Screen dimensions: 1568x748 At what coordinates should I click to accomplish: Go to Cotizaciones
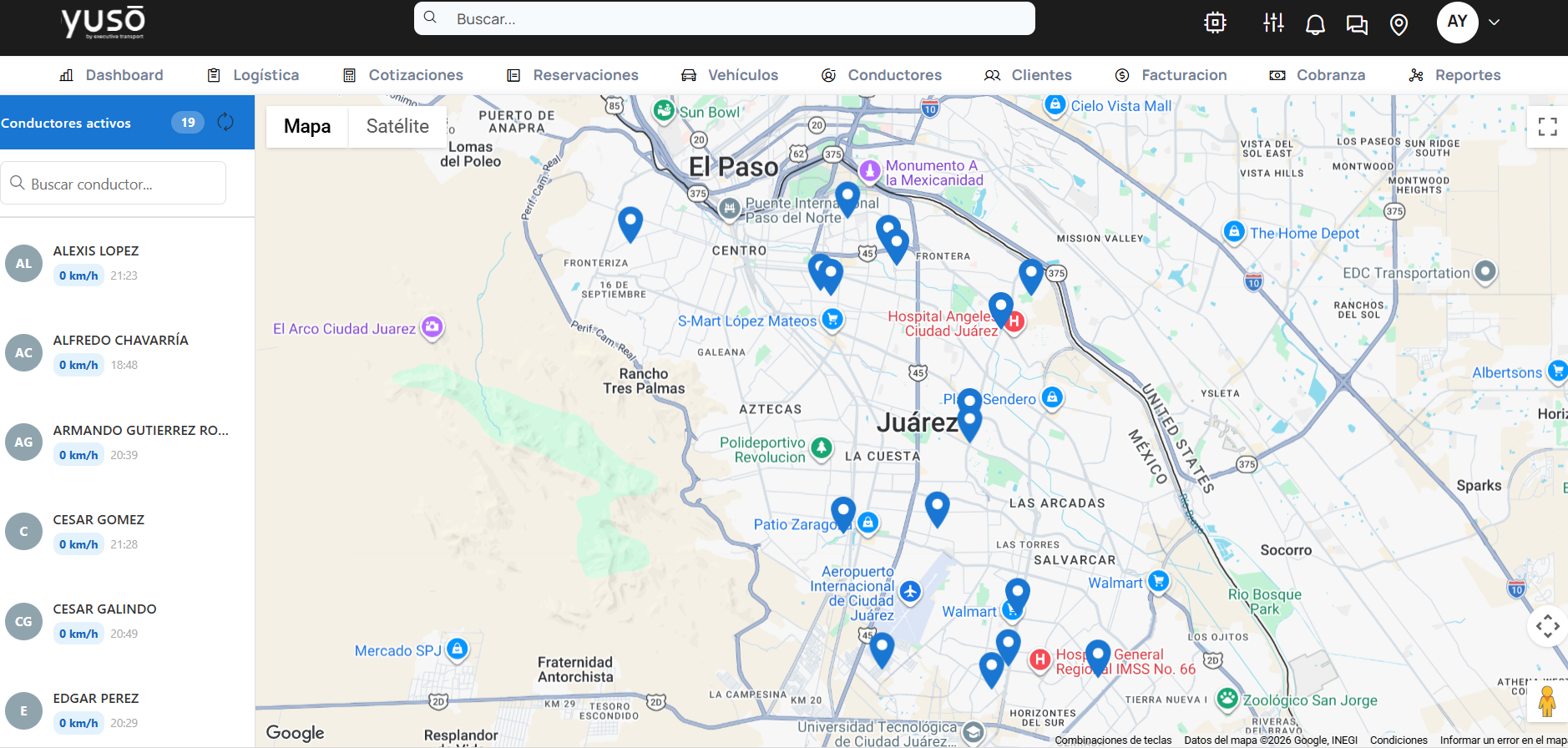(403, 75)
